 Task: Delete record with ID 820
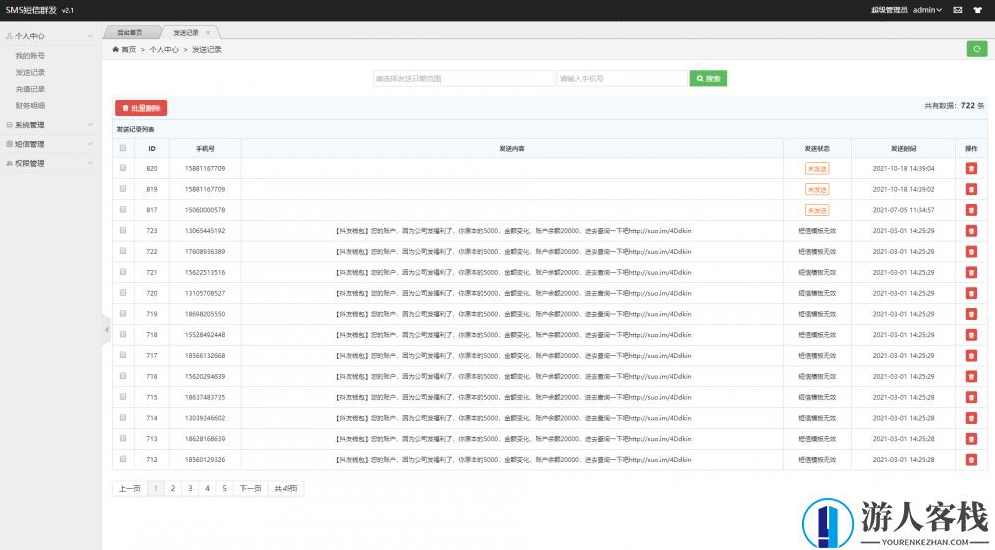(970, 168)
